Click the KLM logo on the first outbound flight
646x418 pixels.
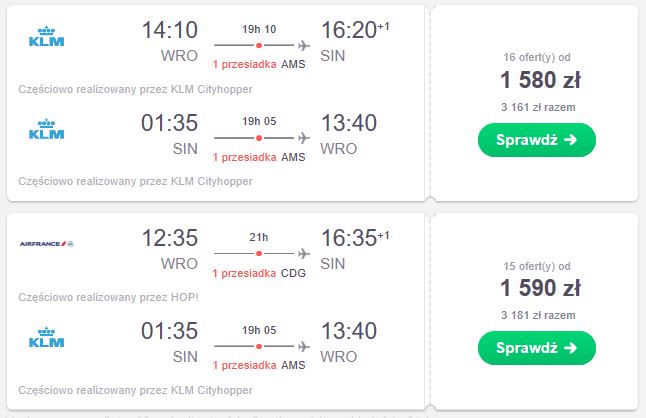pyautogui.click(x=47, y=36)
